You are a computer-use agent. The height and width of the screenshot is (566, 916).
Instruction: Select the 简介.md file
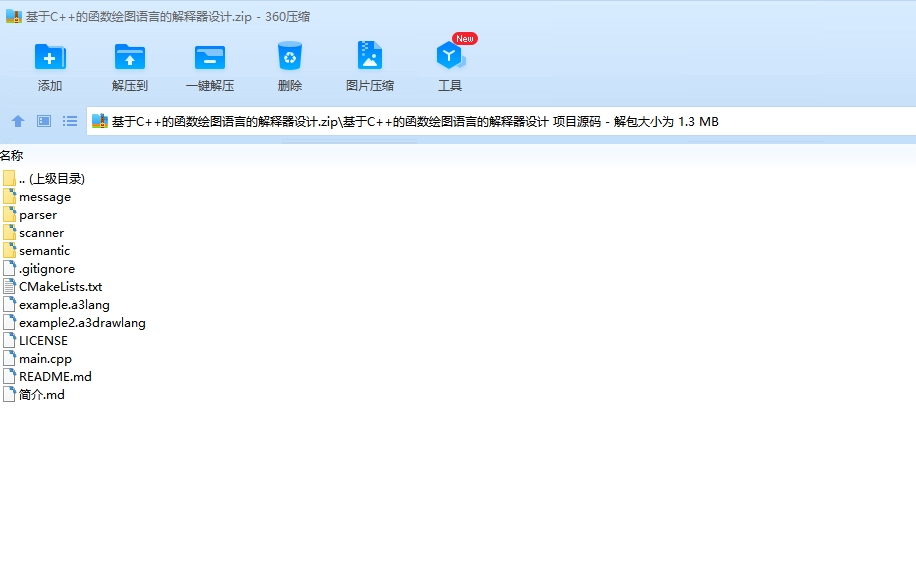click(x=34, y=395)
